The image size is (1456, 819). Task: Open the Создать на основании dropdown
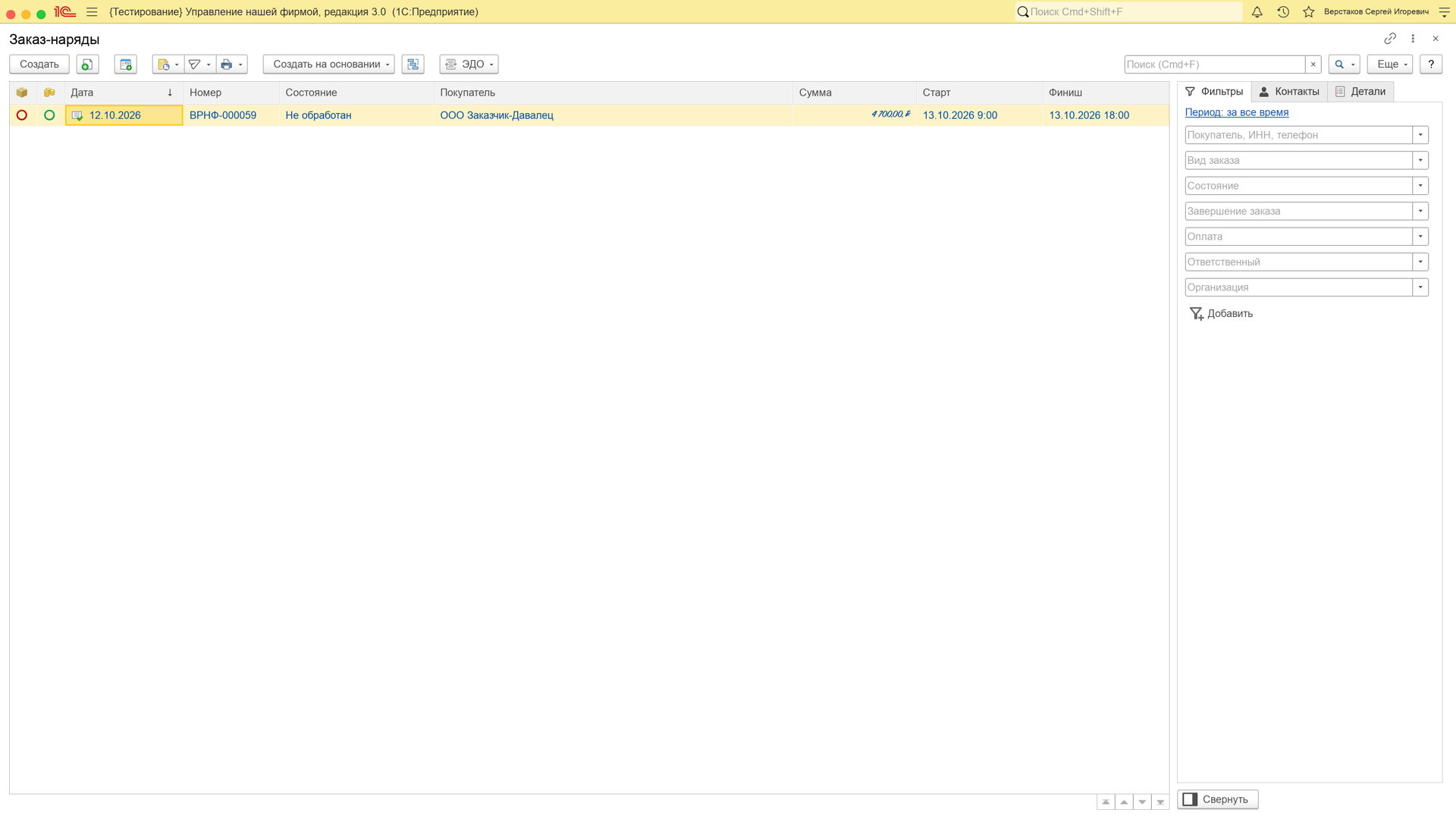pos(329,64)
